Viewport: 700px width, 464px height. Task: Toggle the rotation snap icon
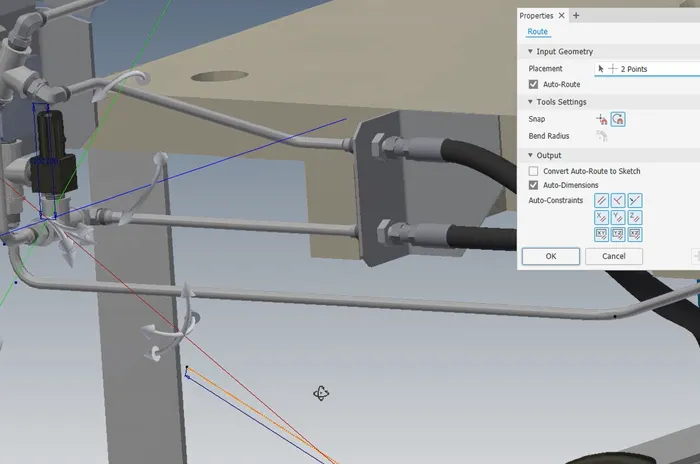(619, 119)
